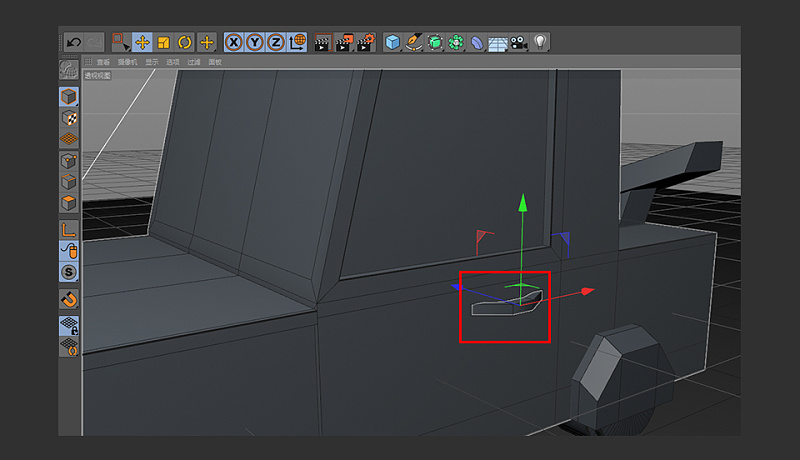Click the red X axis gizmo arrow
The width and height of the screenshot is (800, 460).
coord(588,291)
